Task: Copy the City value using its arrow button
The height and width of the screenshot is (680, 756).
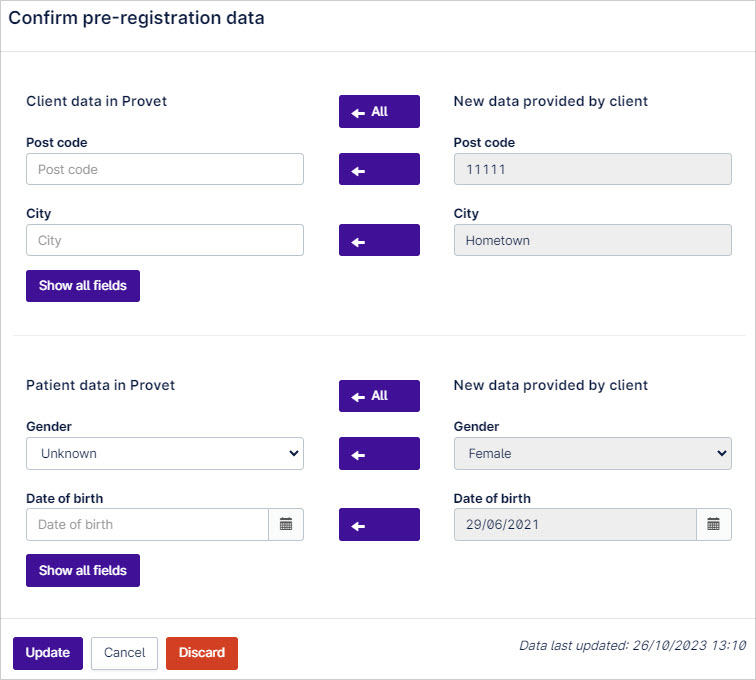Action: tap(379, 240)
